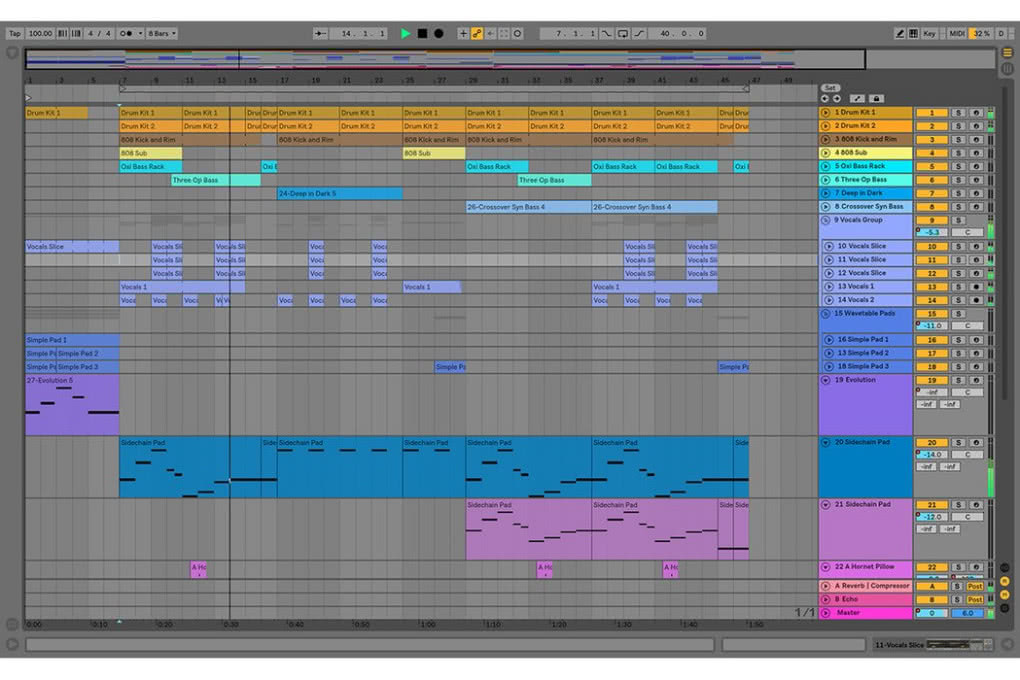
Task: Toggle the computer MIDI keyboard icon
Action: [913, 33]
